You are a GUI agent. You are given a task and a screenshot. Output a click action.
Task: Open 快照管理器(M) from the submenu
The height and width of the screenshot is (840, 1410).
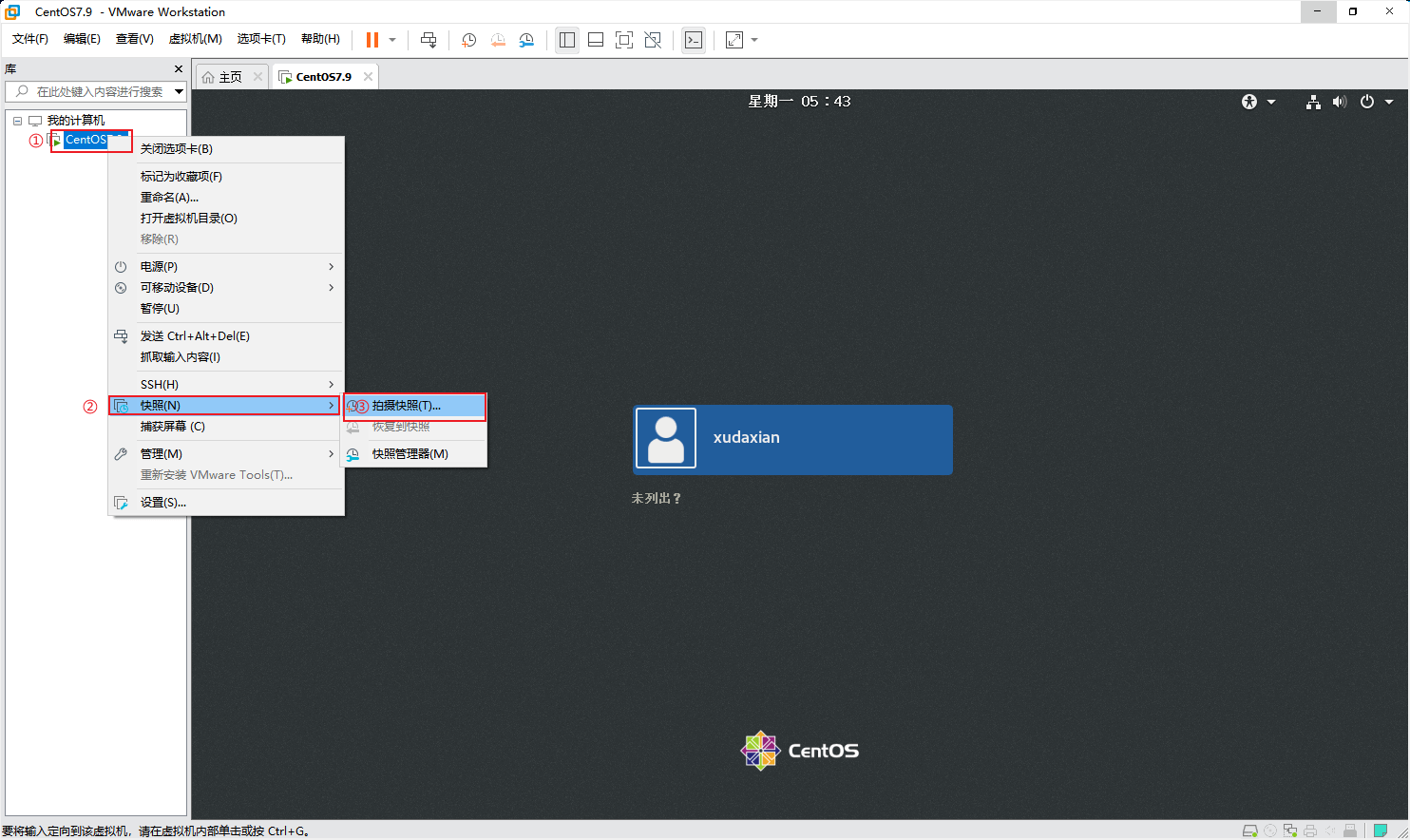click(415, 454)
